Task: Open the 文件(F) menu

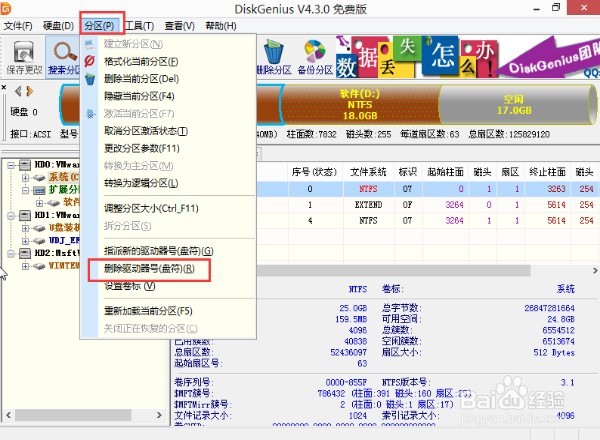Action: (x=18, y=26)
